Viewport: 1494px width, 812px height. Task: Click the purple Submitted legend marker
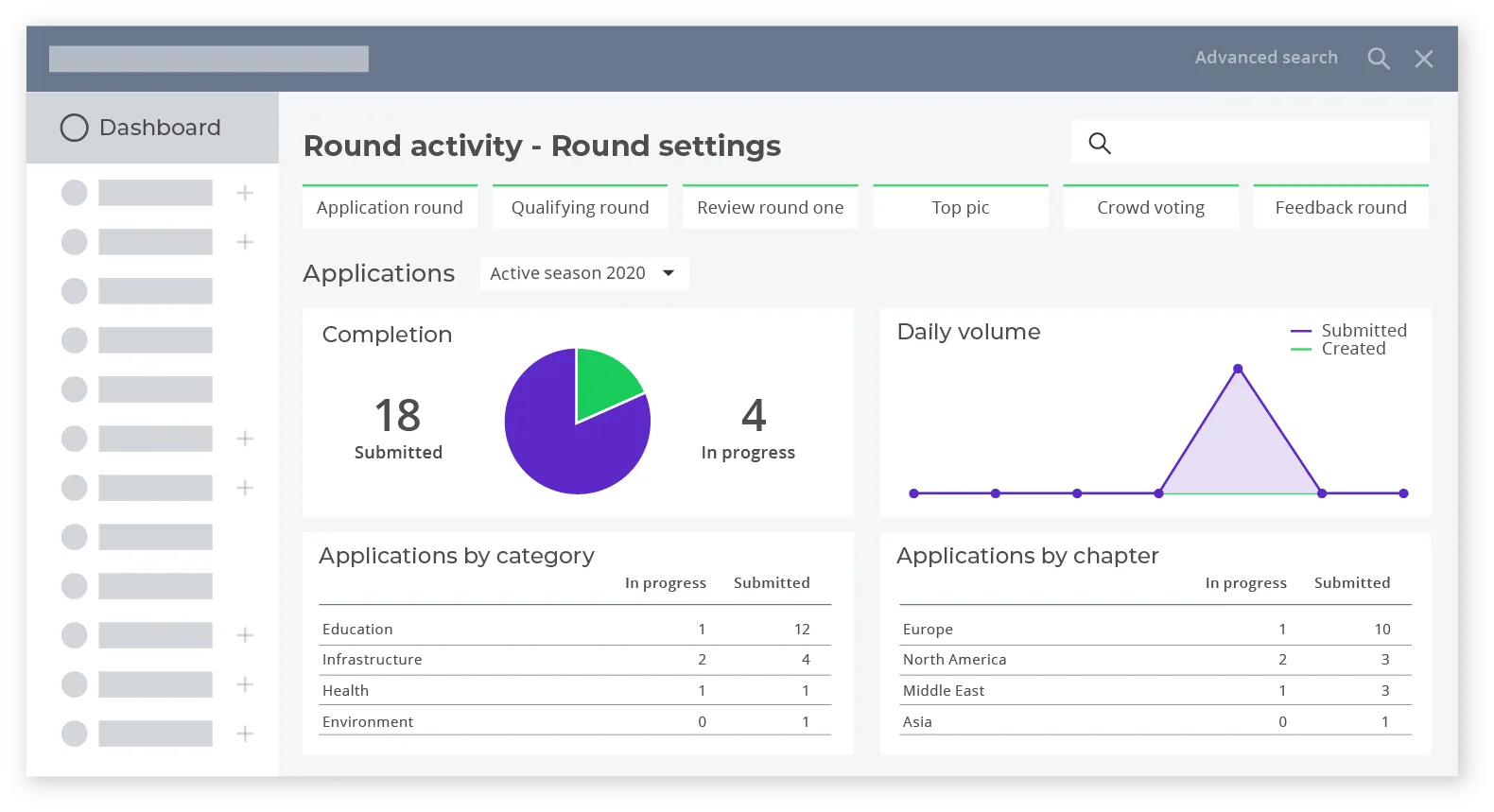point(1301,331)
